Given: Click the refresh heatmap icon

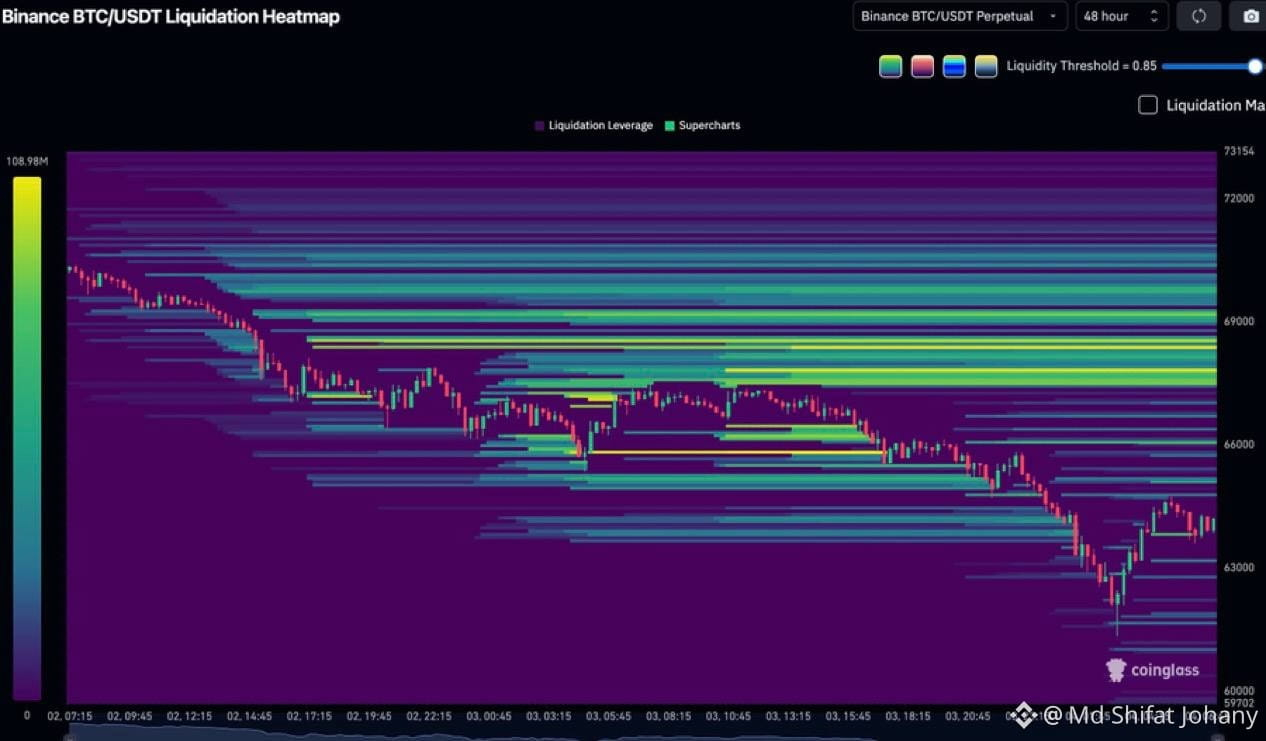Looking at the screenshot, I should tap(1199, 16).
